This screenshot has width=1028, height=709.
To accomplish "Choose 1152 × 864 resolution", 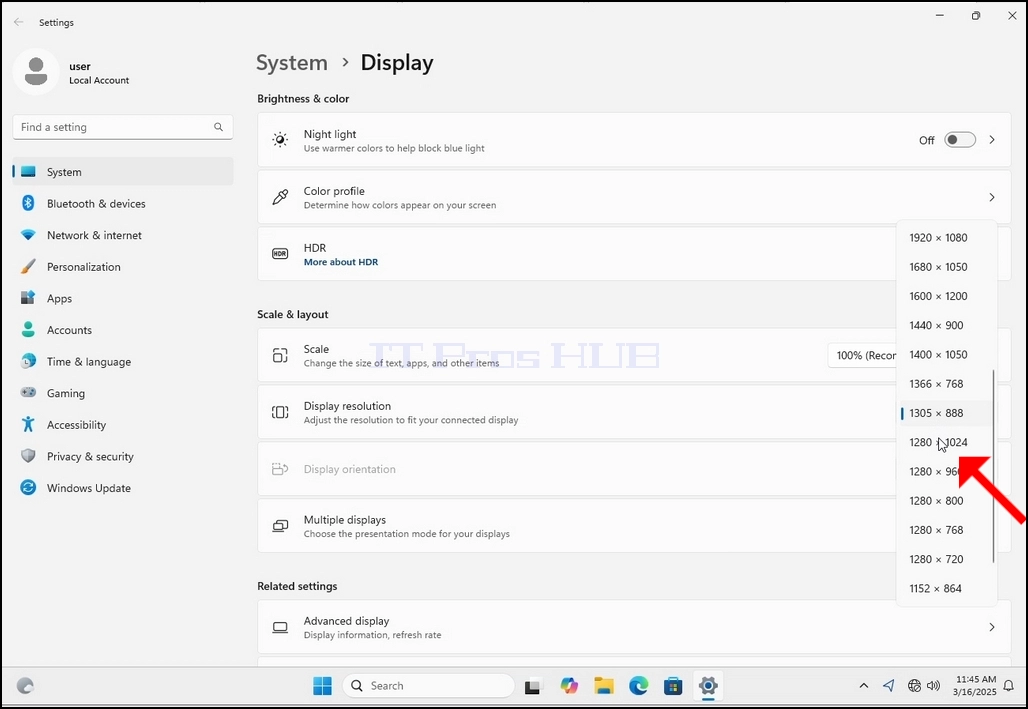I will click(x=945, y=588).
